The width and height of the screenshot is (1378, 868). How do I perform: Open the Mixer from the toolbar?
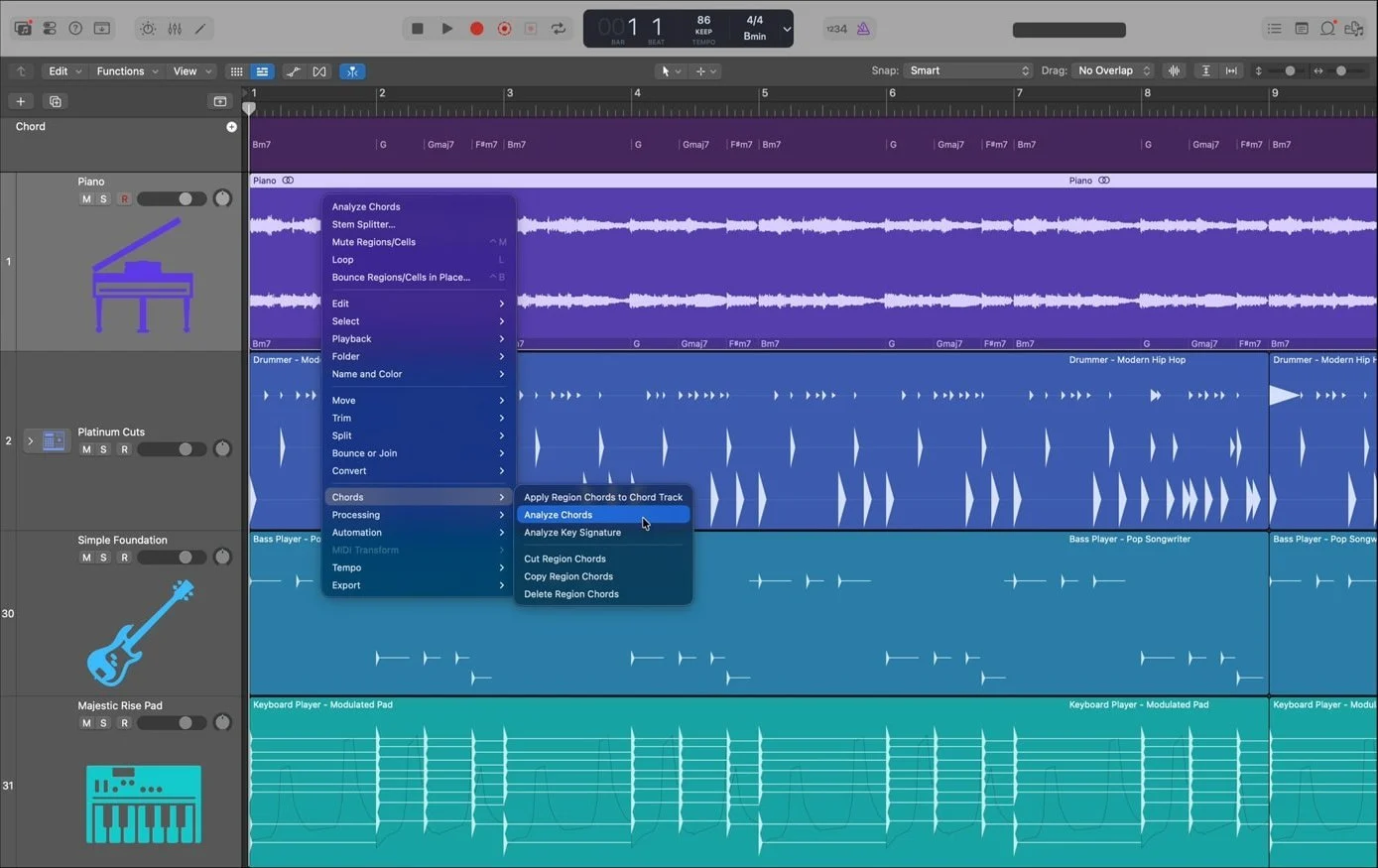pos(175,29)
